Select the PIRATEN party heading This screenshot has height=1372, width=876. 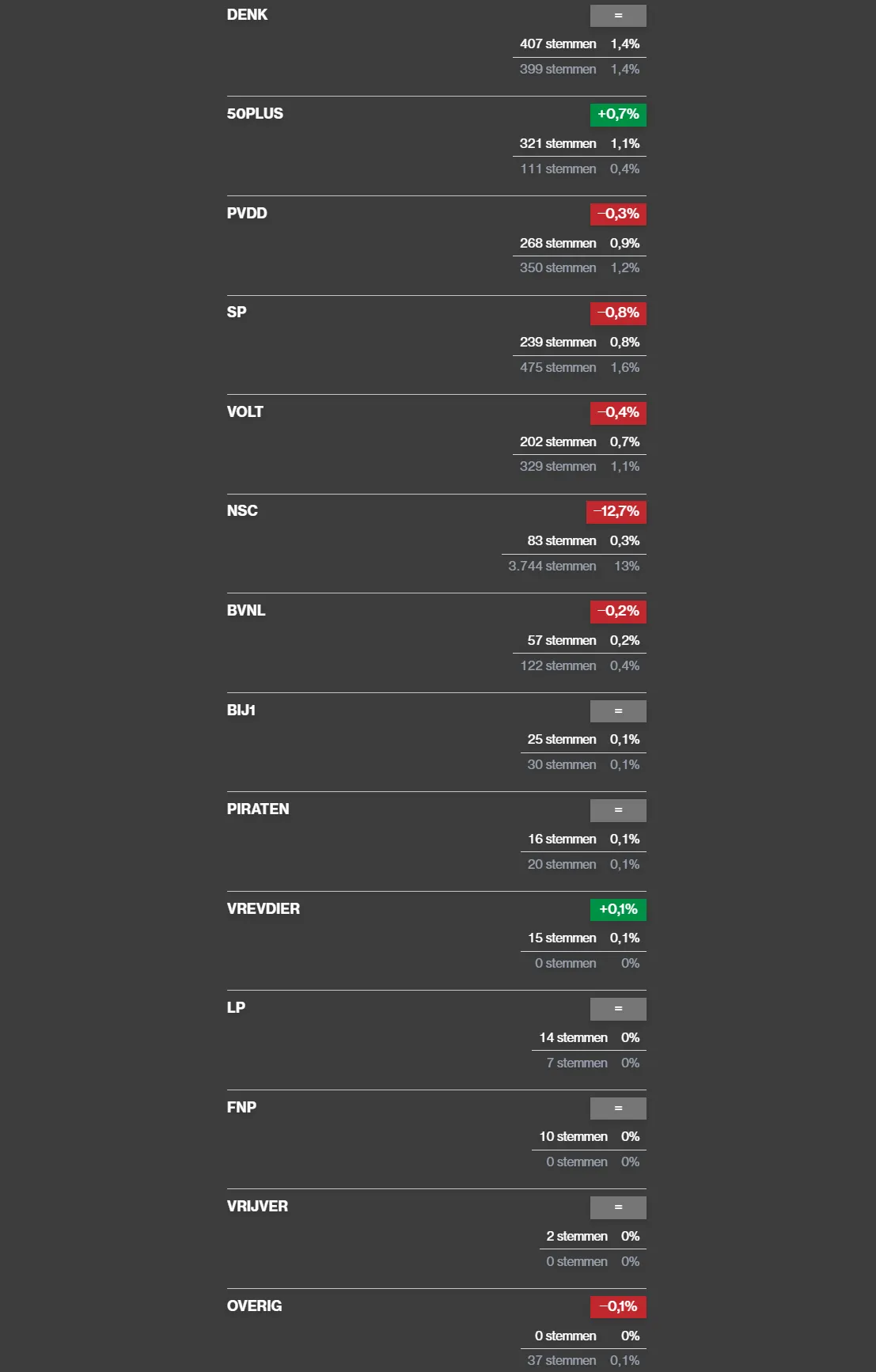pyautogui.click(x=258, y=809)
